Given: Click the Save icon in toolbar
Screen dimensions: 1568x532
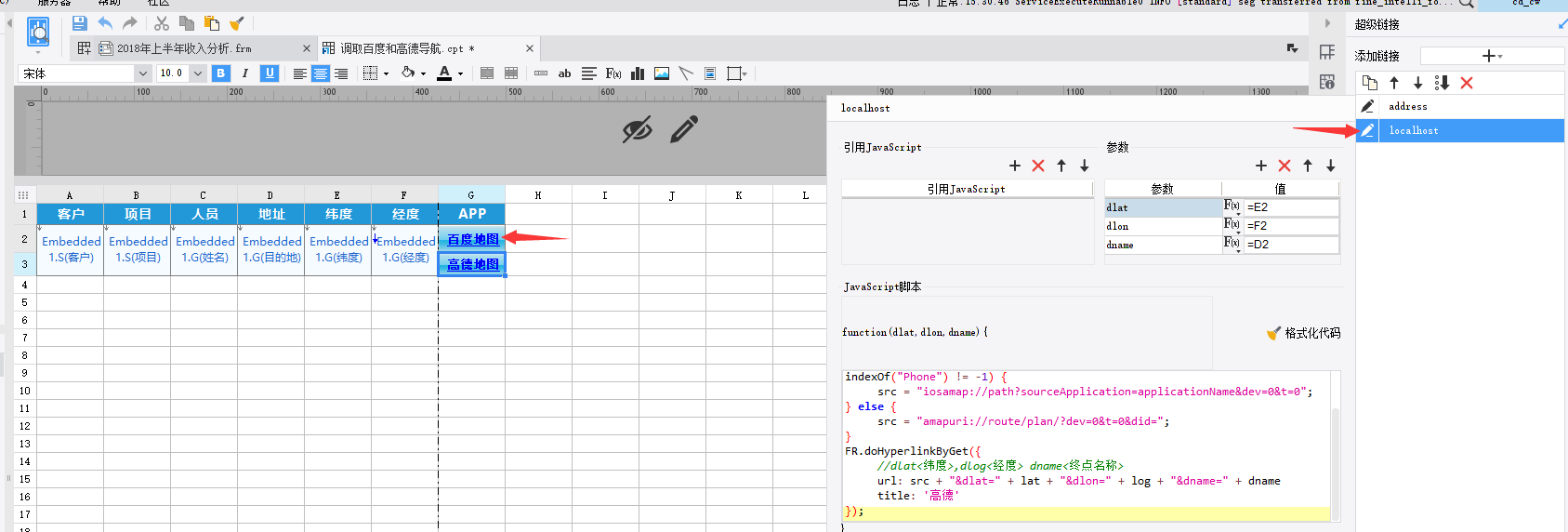Looking at the screenshot, I should (80, 23).
